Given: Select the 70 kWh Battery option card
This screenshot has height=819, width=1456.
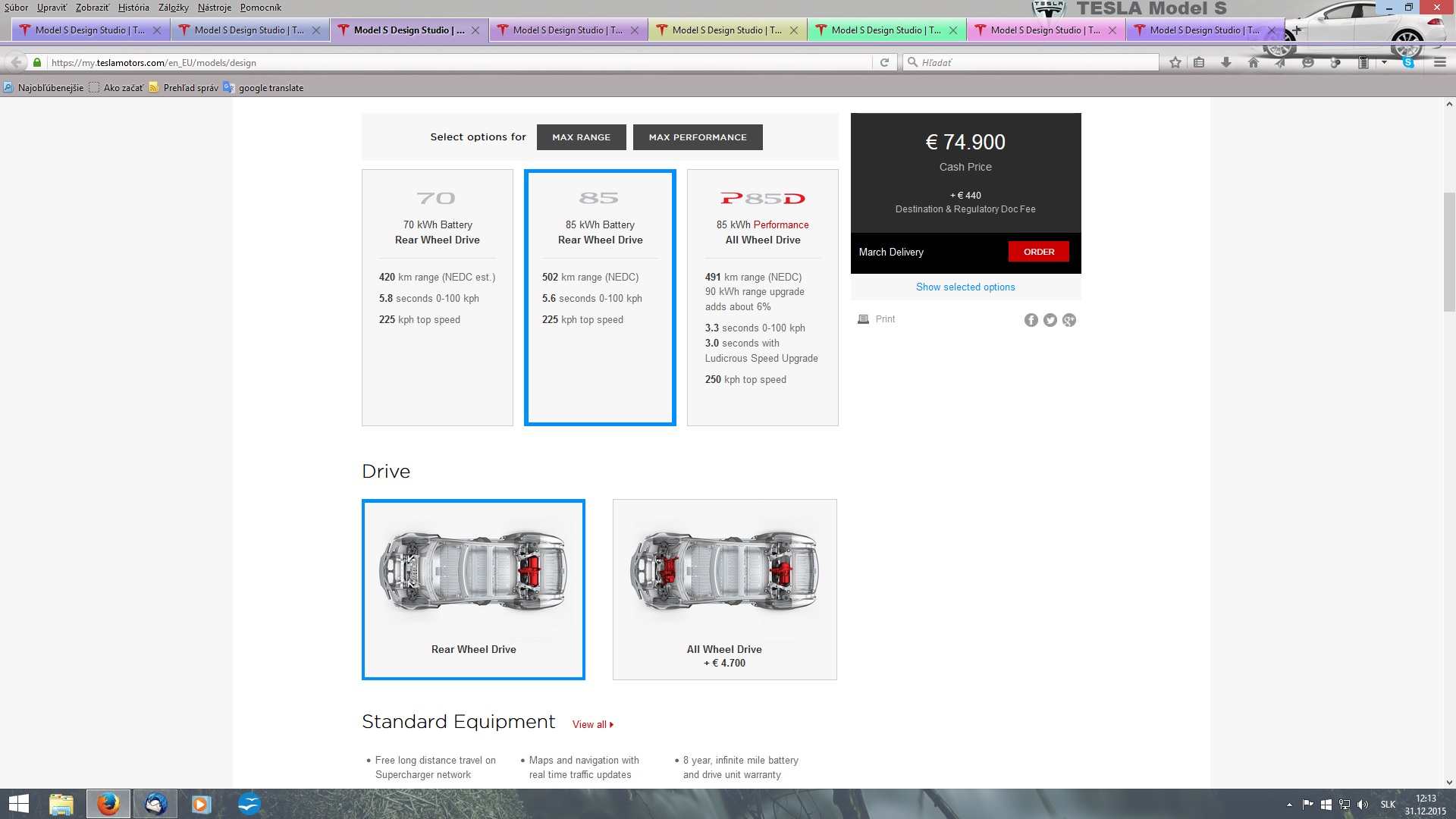Looking at the screenshot, I should pos(438,297).
